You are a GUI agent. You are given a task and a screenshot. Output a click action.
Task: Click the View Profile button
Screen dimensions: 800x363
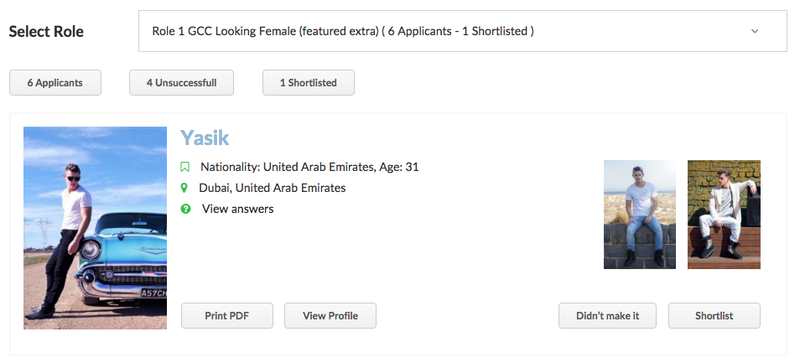[330, 316]
